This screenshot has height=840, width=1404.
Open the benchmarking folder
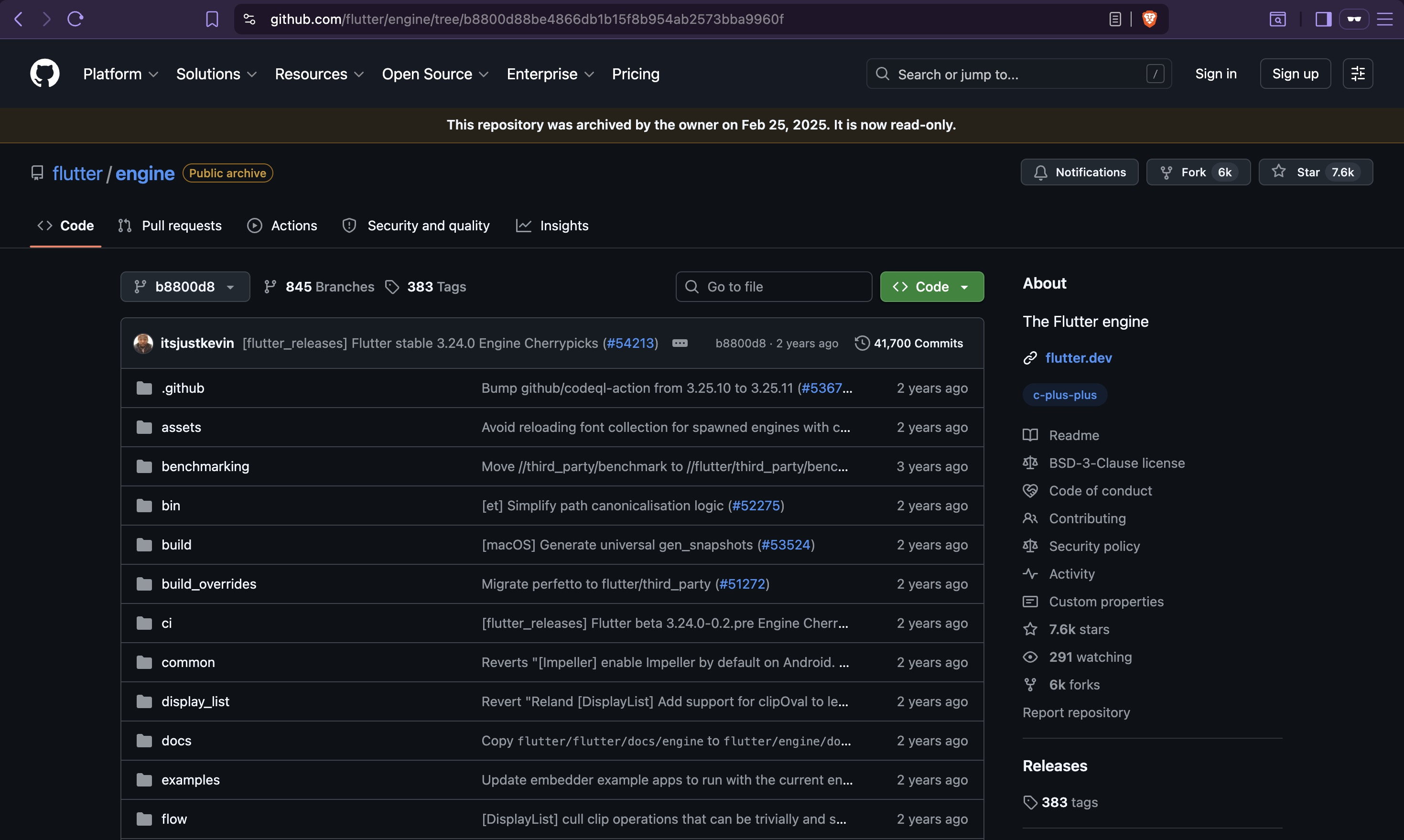(x=205, y=466)
